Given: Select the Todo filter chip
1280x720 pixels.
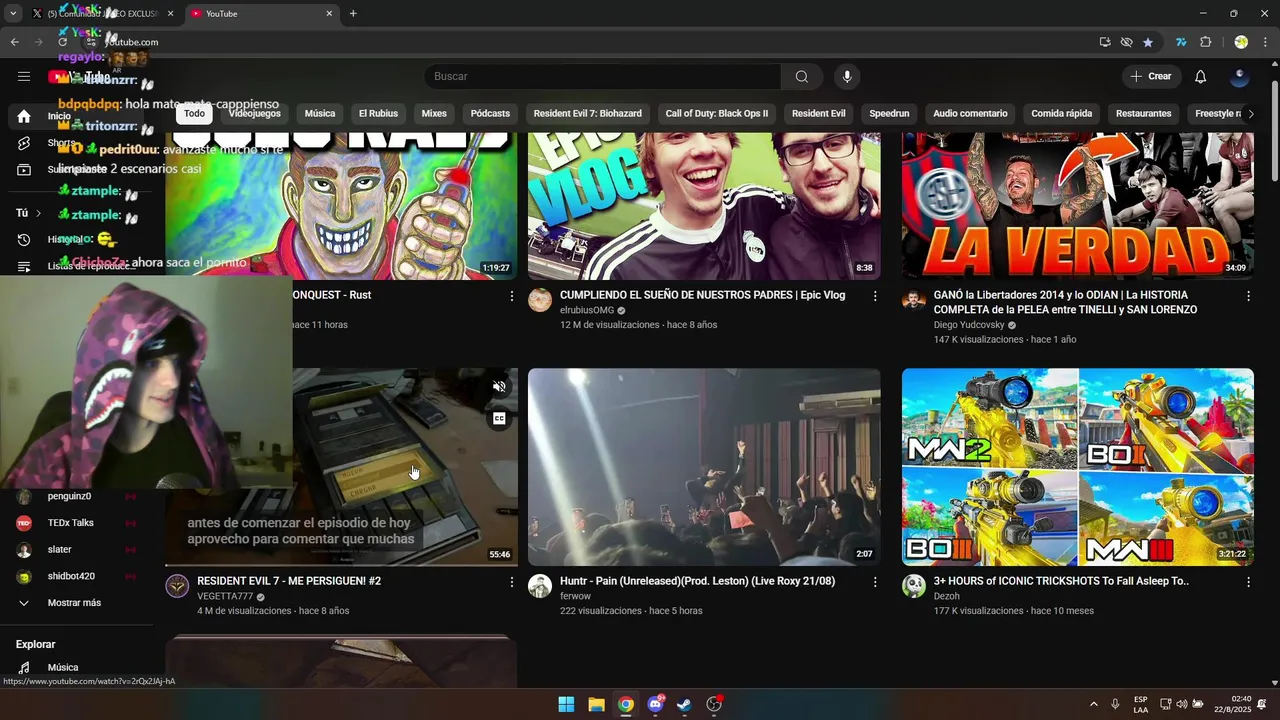Looking at the screenshot, I should 194,114.
